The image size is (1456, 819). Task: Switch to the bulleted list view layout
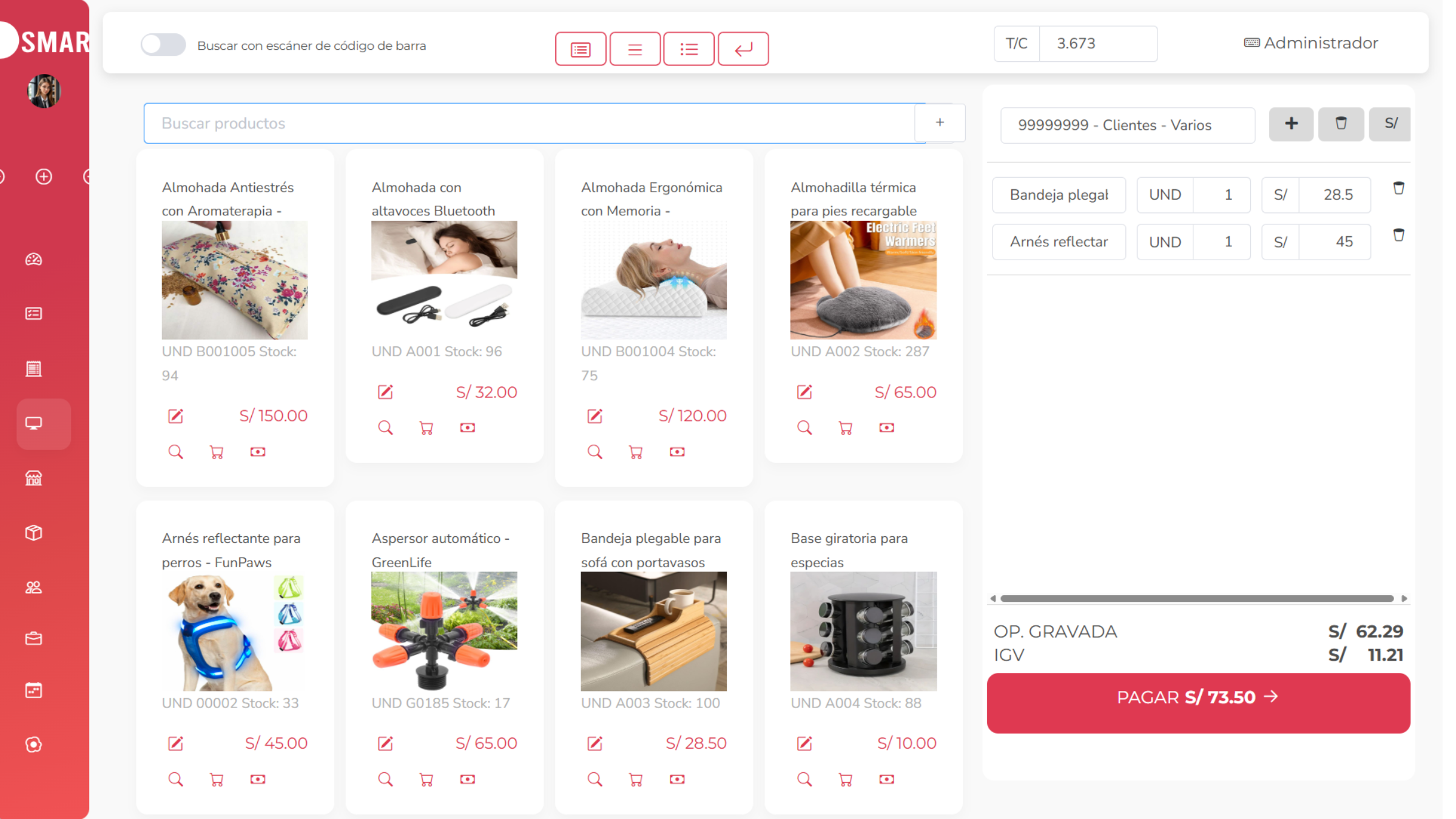pos(689,49)
